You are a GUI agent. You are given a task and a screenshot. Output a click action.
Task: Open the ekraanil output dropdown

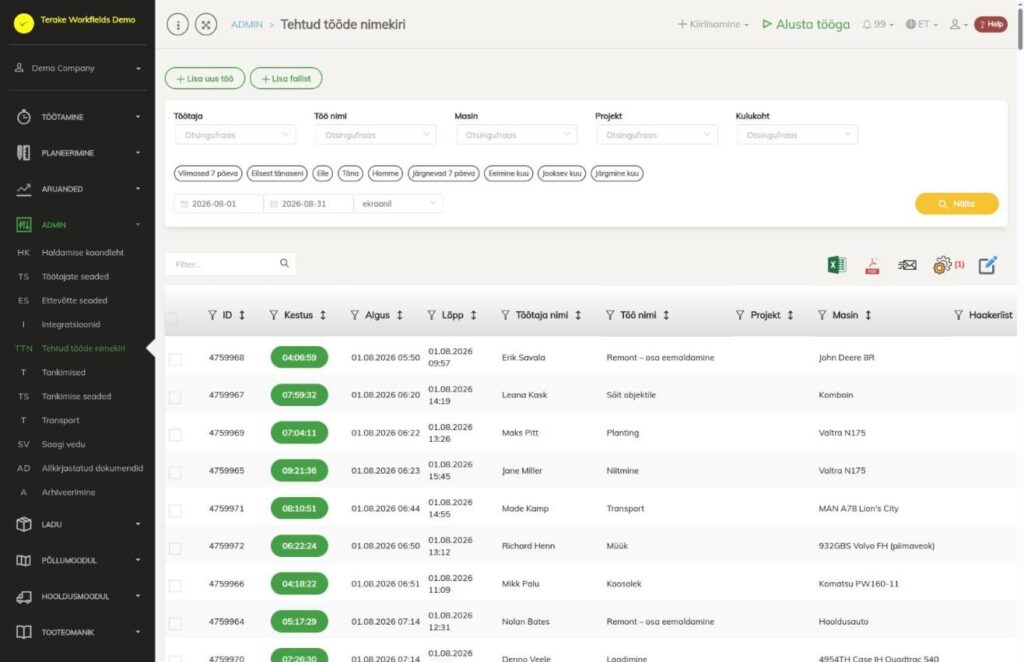pos(398,204)
